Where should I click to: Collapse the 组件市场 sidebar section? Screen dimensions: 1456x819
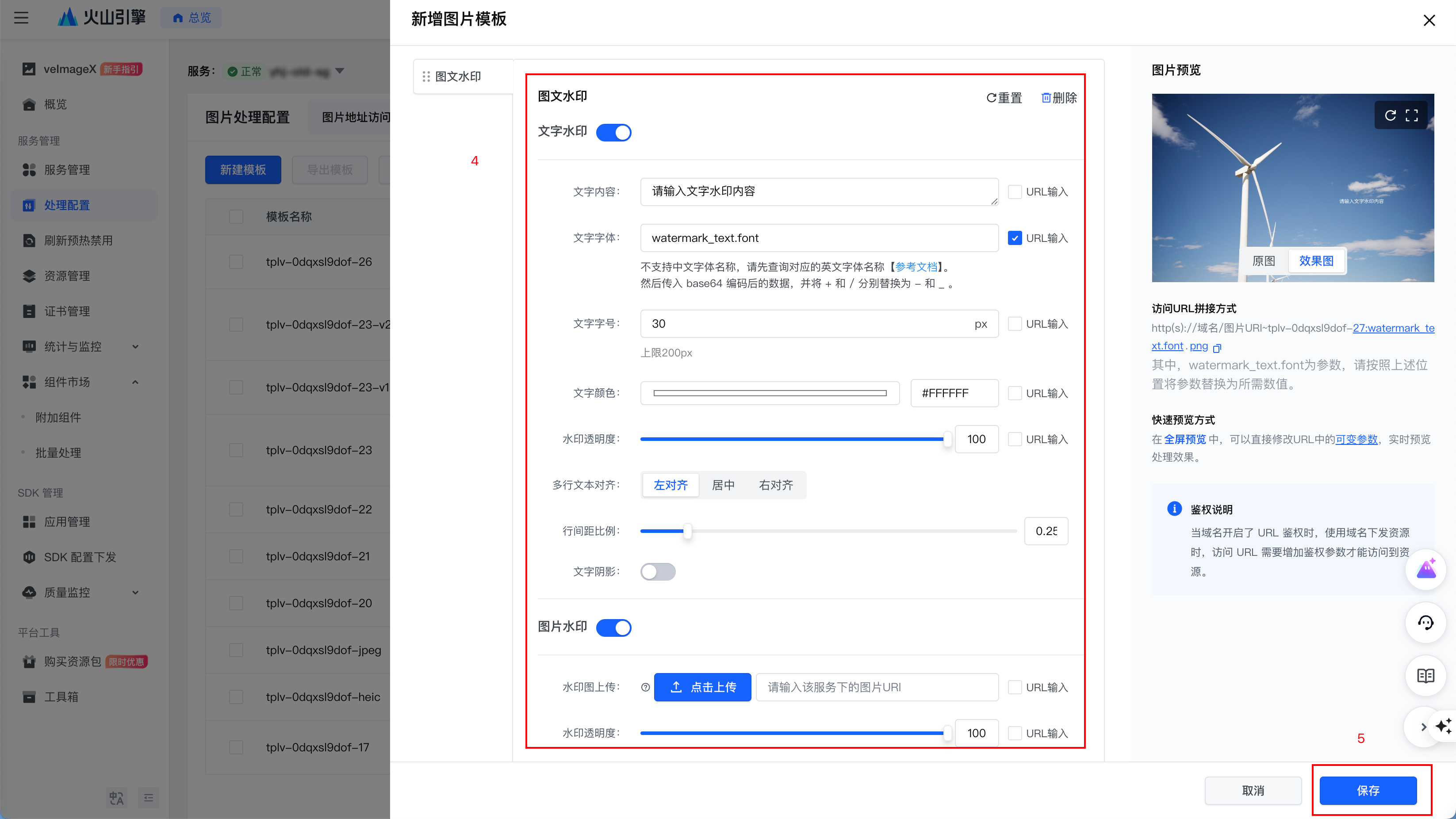pos(135,382)
